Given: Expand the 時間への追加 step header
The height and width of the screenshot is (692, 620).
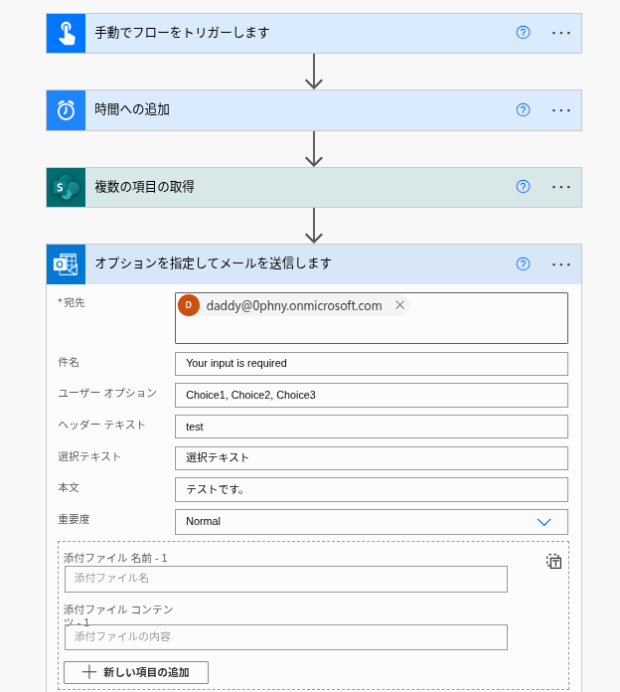Looking at the screenshot, I should click(314, 110).
